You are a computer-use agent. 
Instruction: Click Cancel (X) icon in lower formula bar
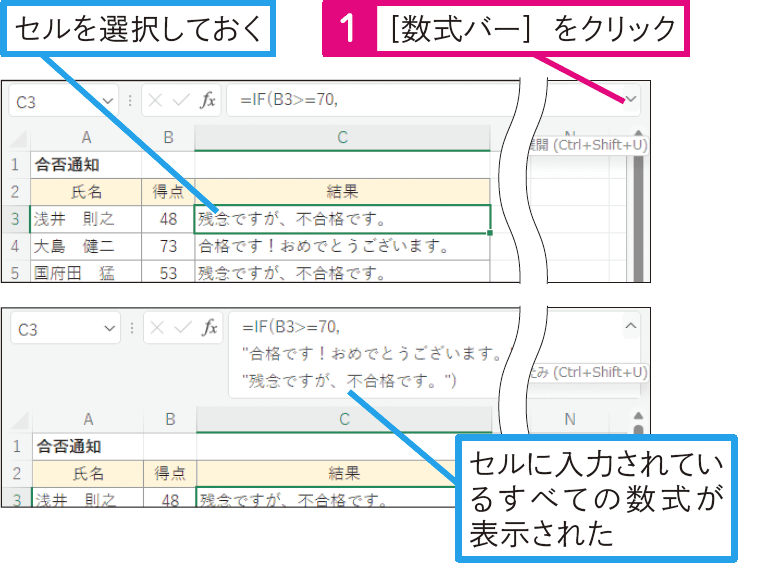point(157,328)
